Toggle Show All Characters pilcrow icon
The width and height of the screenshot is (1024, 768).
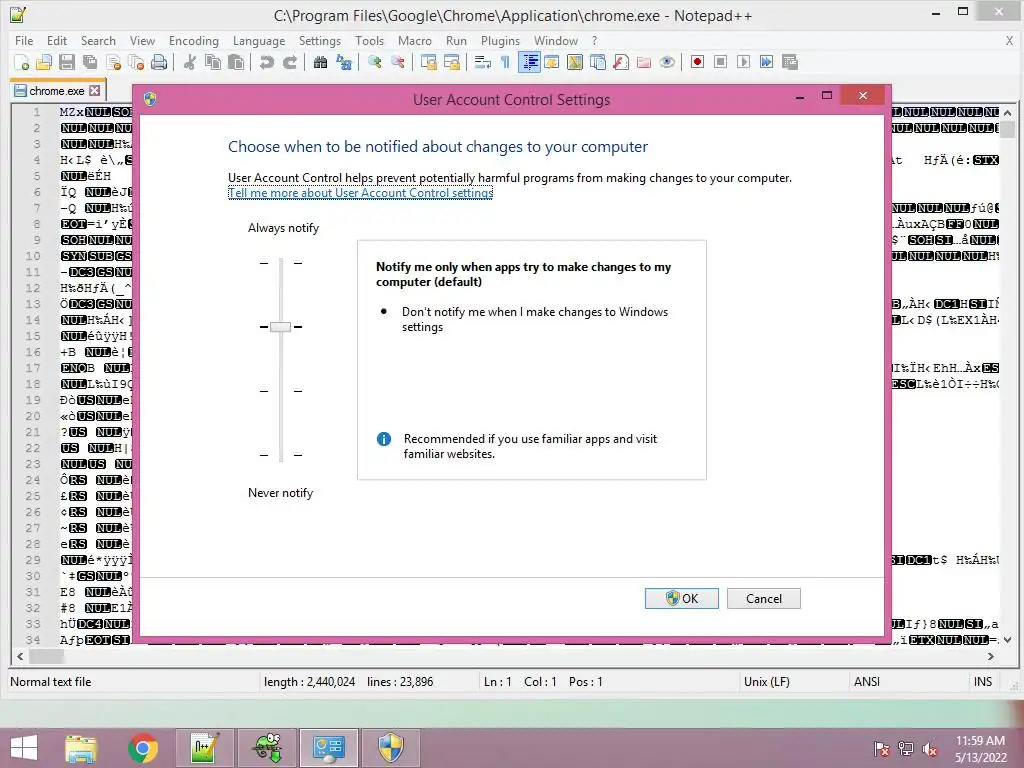(505, 62)
